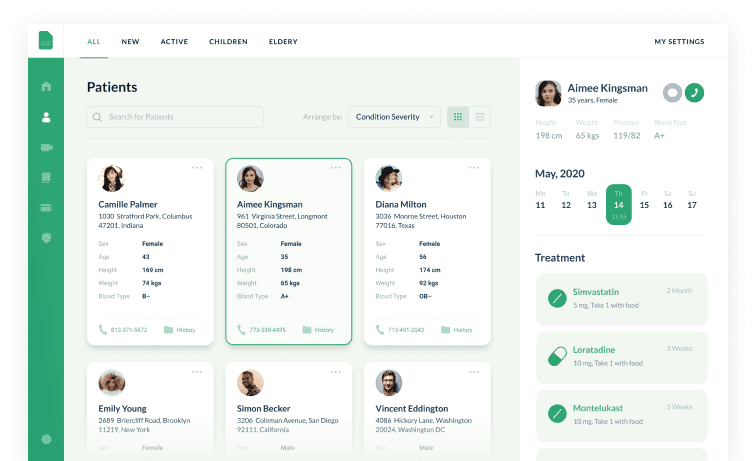Click the home icon in the sidebar

click(46, 86)
